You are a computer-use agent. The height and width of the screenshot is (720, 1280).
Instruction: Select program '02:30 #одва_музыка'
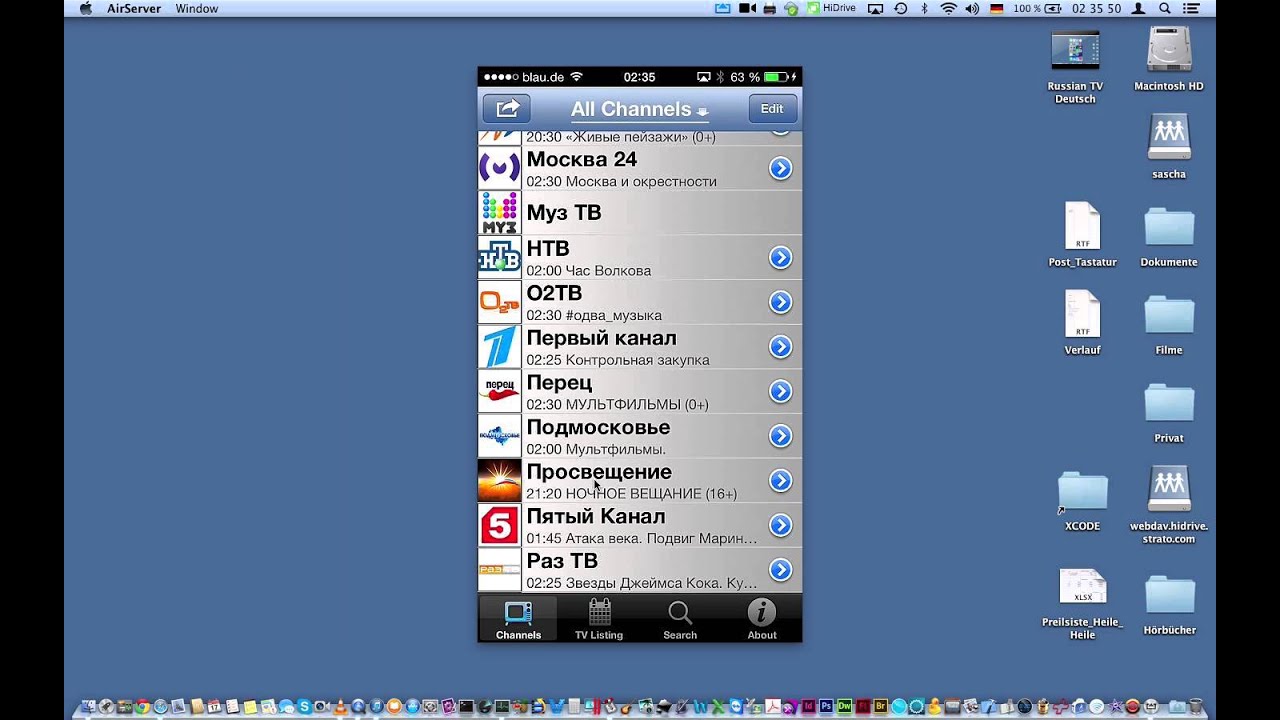click(x=594, y=316)
